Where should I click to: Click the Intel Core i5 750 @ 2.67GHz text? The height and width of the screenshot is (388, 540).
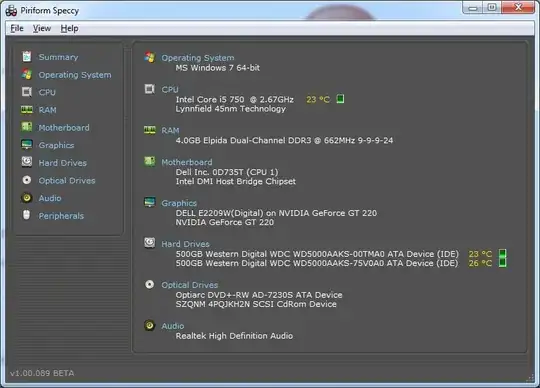235,99
